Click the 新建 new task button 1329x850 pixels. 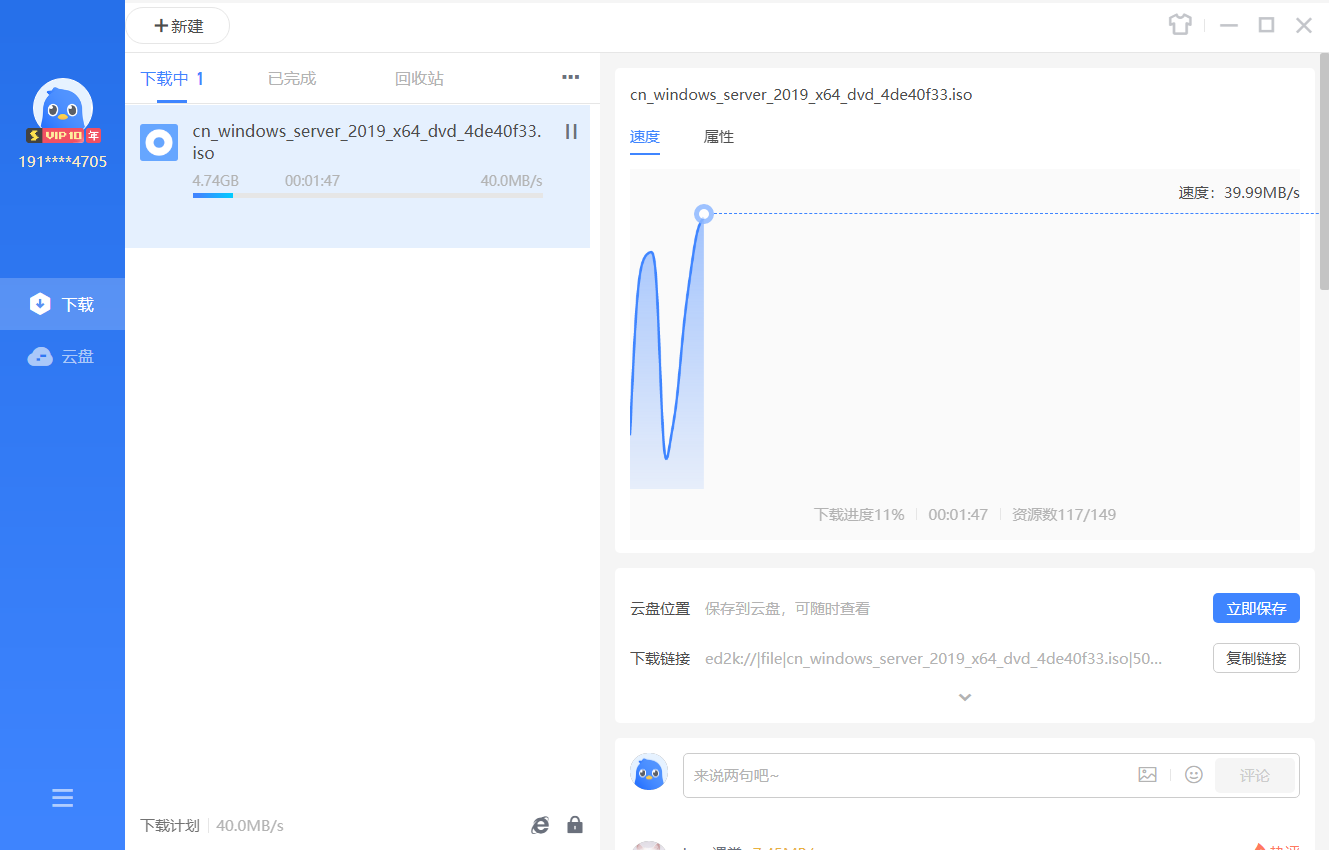point(178,26)
